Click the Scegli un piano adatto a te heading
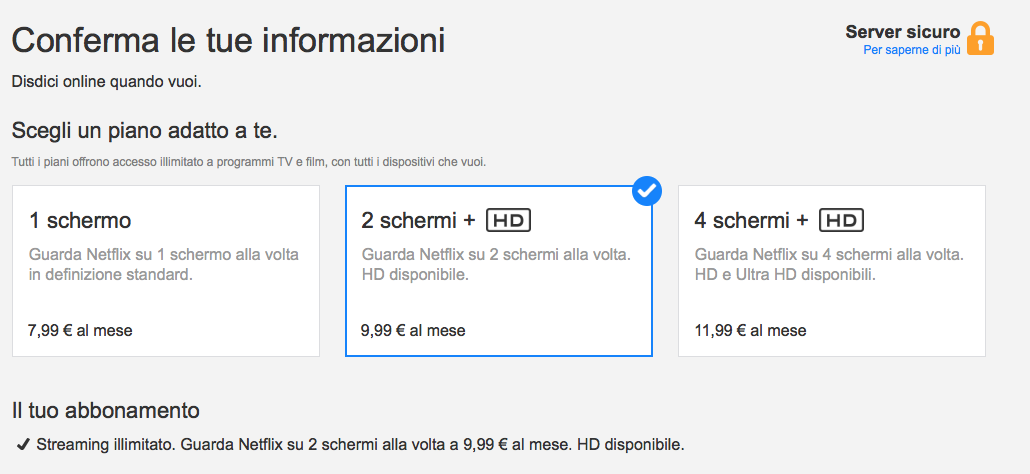1030x474 pixels. click(144, 130)
